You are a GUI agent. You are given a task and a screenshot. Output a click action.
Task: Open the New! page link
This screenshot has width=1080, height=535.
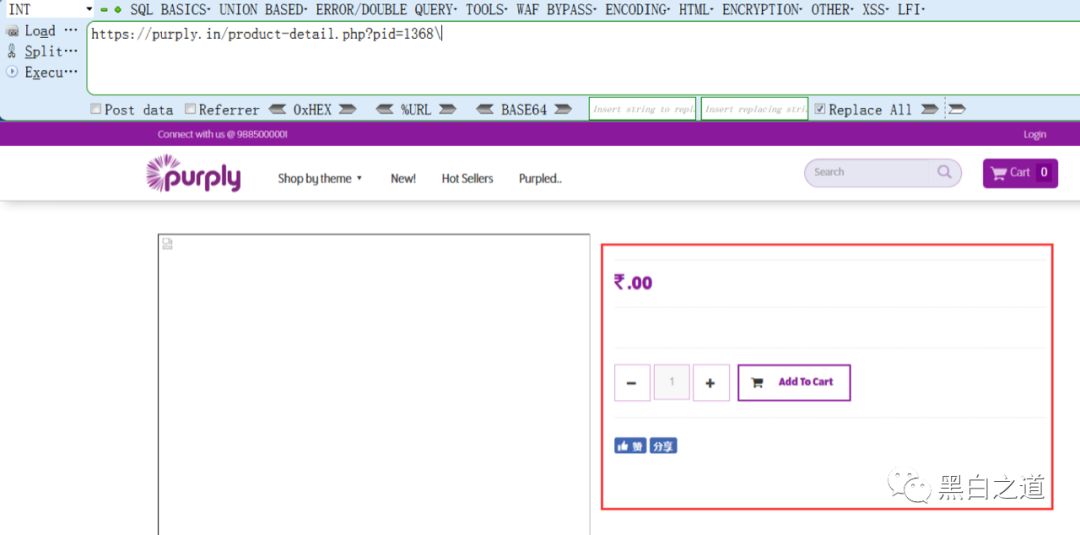pyautogui.click(x=403, y=178)
